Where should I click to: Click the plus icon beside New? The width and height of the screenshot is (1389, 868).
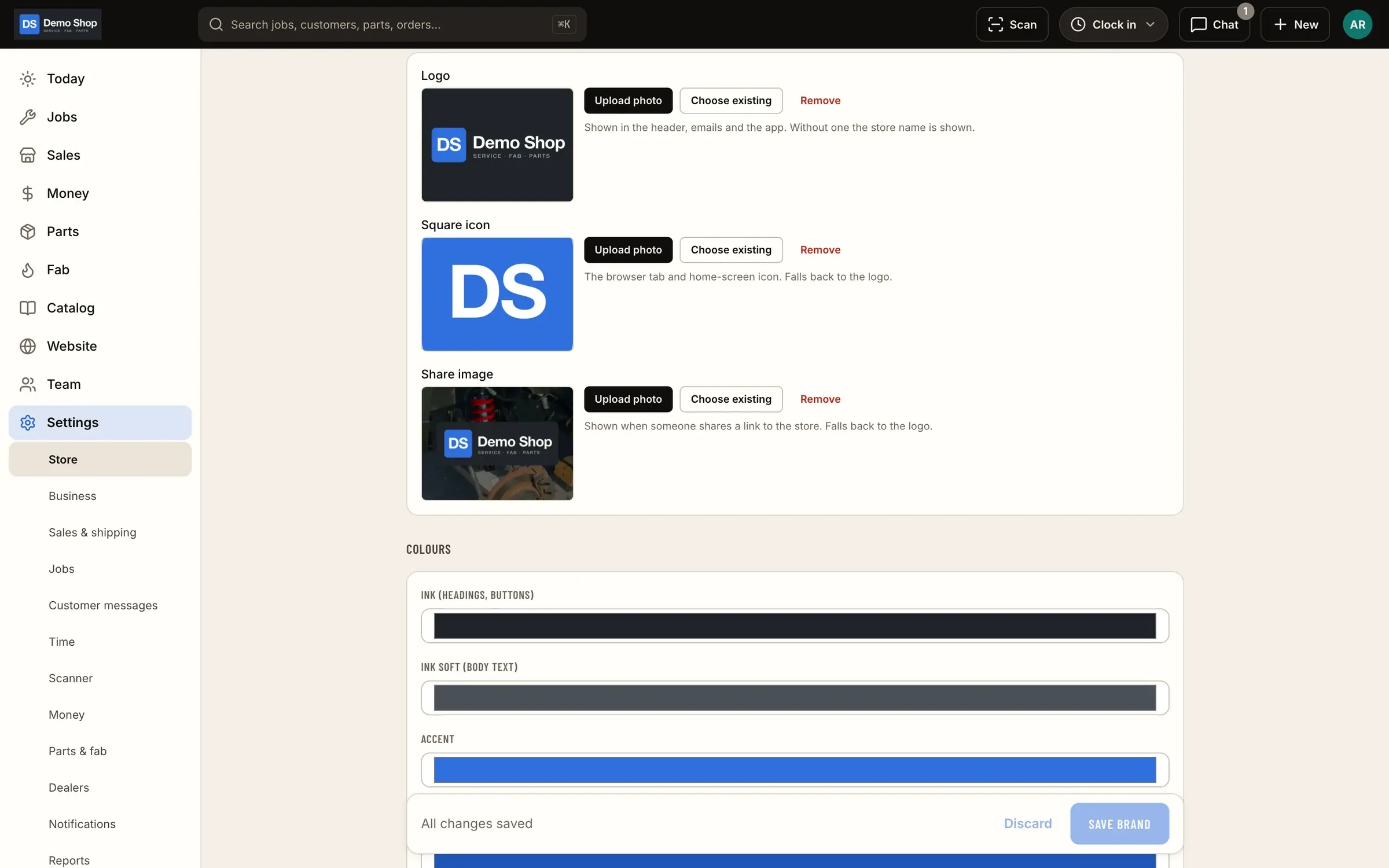pos(1280,24)
